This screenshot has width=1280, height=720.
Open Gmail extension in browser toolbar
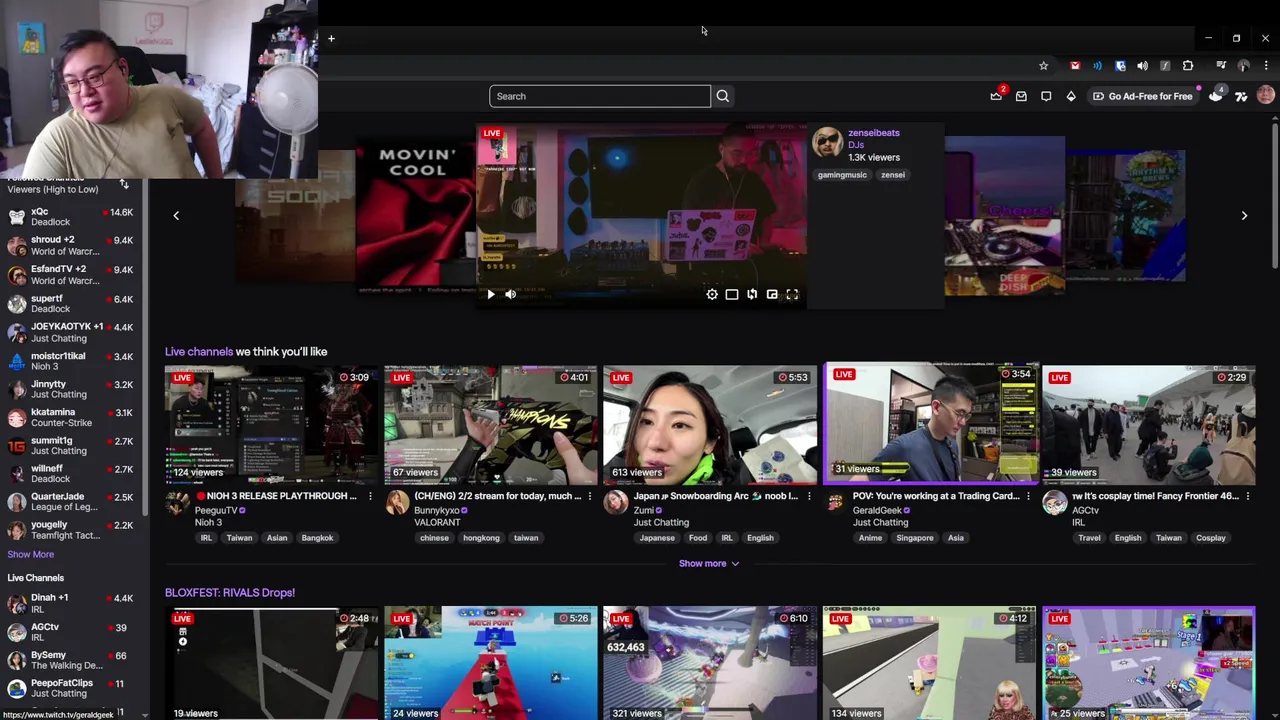pyautogui.click(x=1075, y=66)
